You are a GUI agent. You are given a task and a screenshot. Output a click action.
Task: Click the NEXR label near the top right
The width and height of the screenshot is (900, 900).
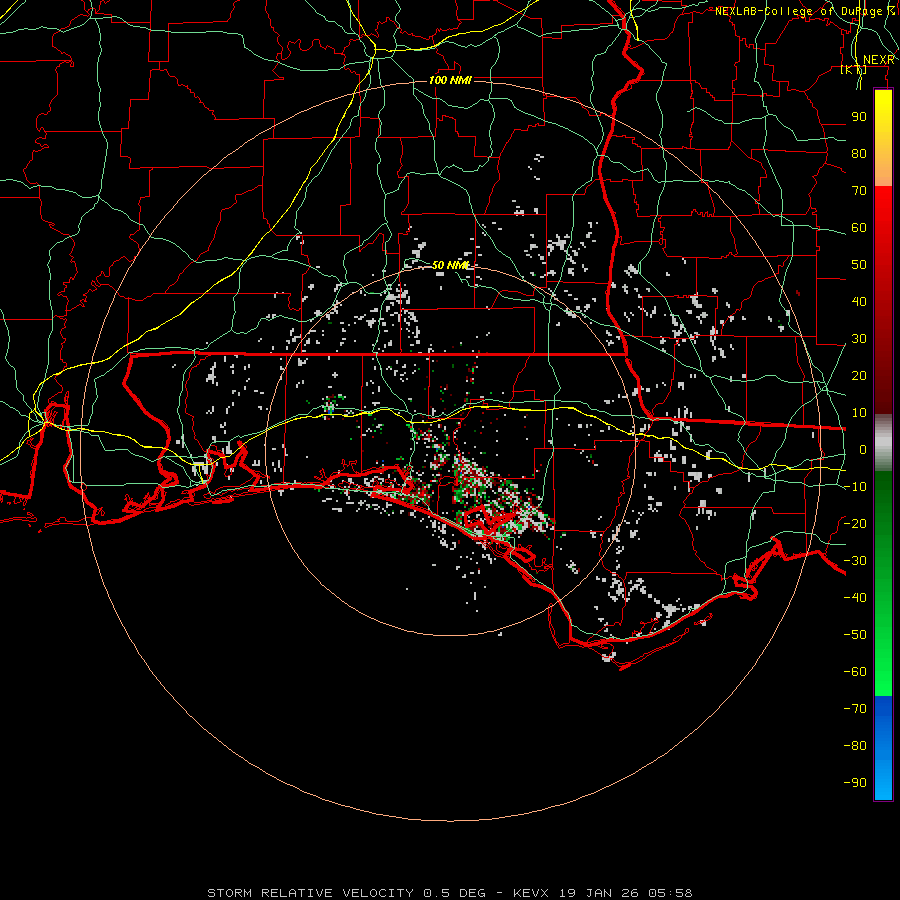click(878, 60)
